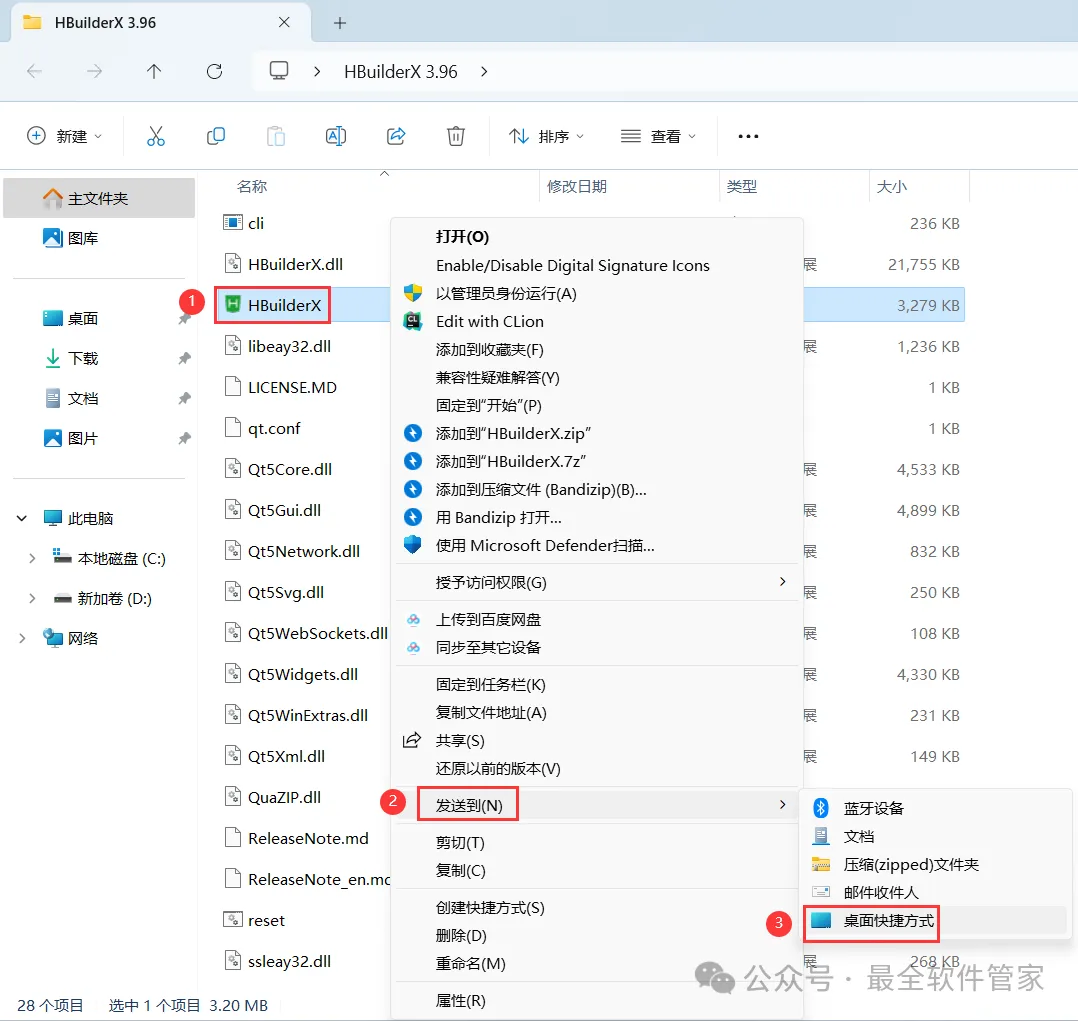Click the Rename icon in toolbar
1078x1021 pixels.
336,136
